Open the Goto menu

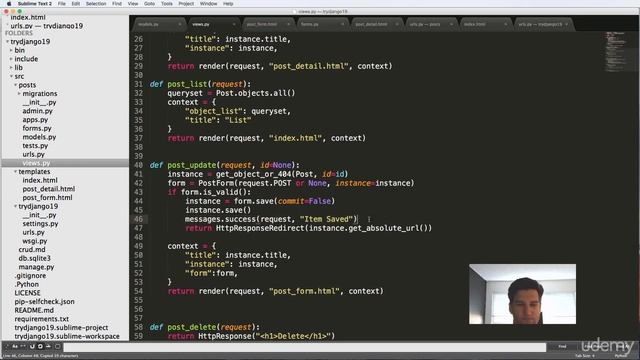(149, 4)
